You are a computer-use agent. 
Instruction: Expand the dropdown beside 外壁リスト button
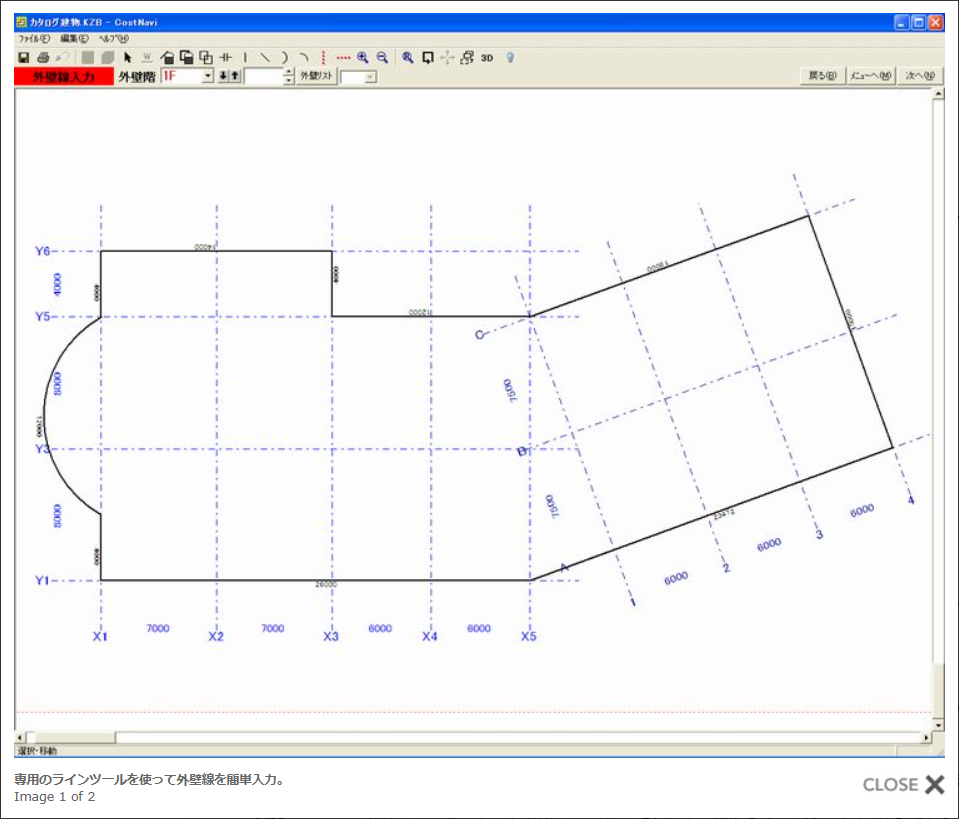point(371,77)
